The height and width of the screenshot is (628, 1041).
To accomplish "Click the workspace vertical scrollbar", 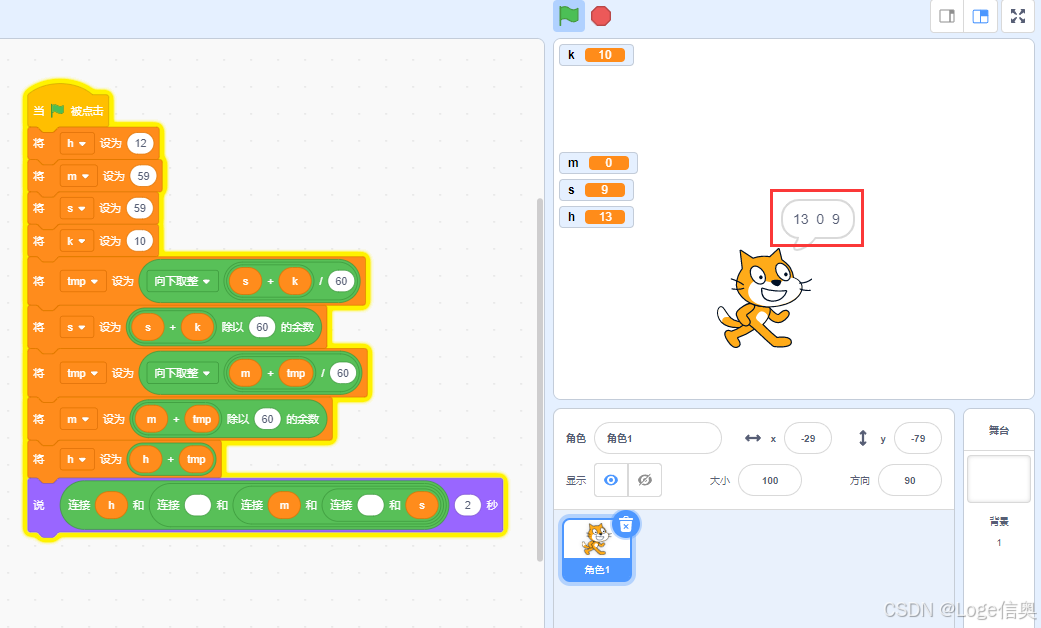I will (x=540, y=379).
